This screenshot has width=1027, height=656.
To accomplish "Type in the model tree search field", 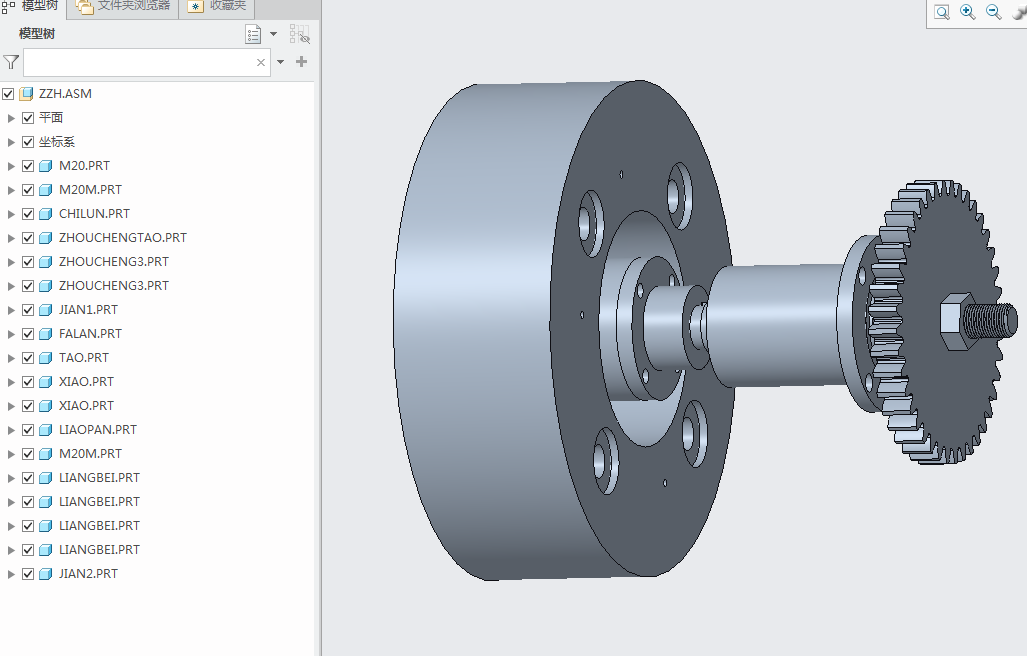I will tap(147, 62).
